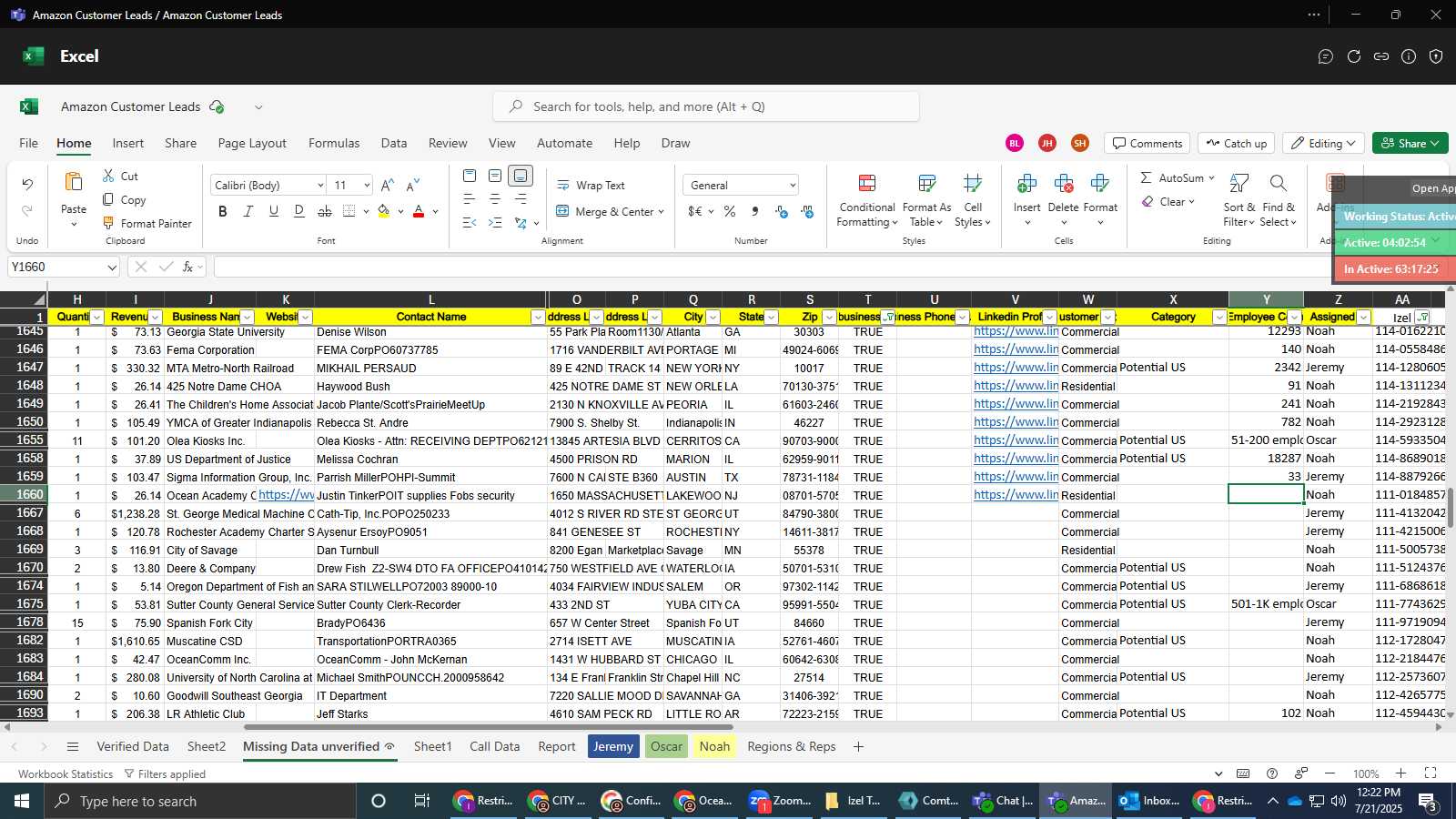Open the Calibri (Body) font name dropdown
This screenshot has width=1456, height=819.
pyautogui.click(x=320, y=186)
